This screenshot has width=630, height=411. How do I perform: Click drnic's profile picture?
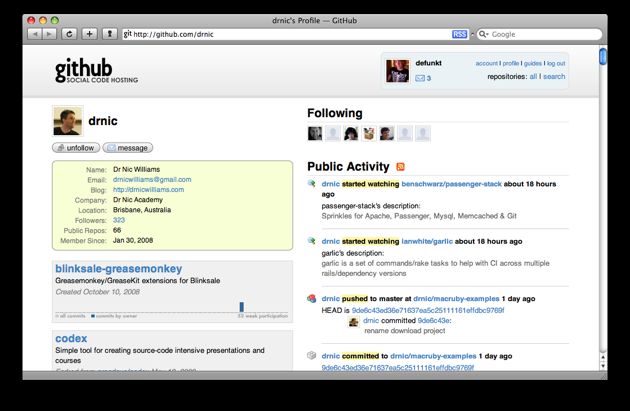[x=68, y=121]
